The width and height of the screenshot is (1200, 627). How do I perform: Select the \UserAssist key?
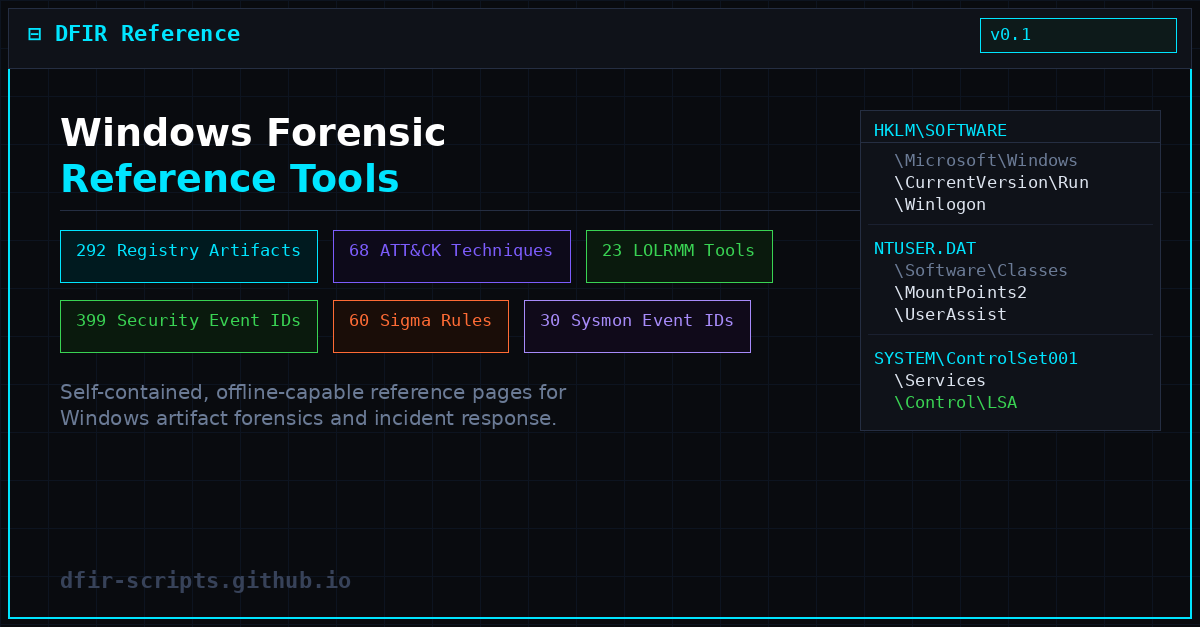tap(950, 314)
